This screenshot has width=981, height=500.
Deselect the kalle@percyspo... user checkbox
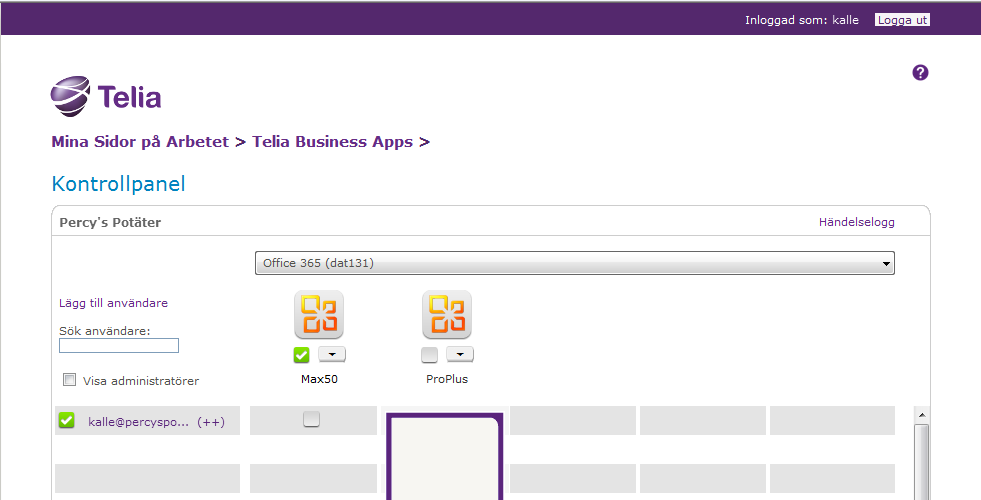click(x=66, y=421)
